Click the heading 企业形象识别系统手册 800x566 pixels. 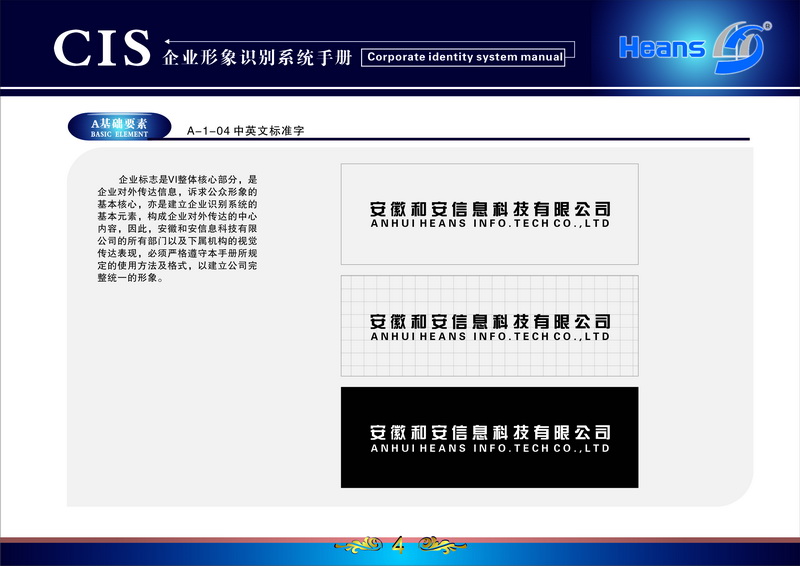coord(258,58)
